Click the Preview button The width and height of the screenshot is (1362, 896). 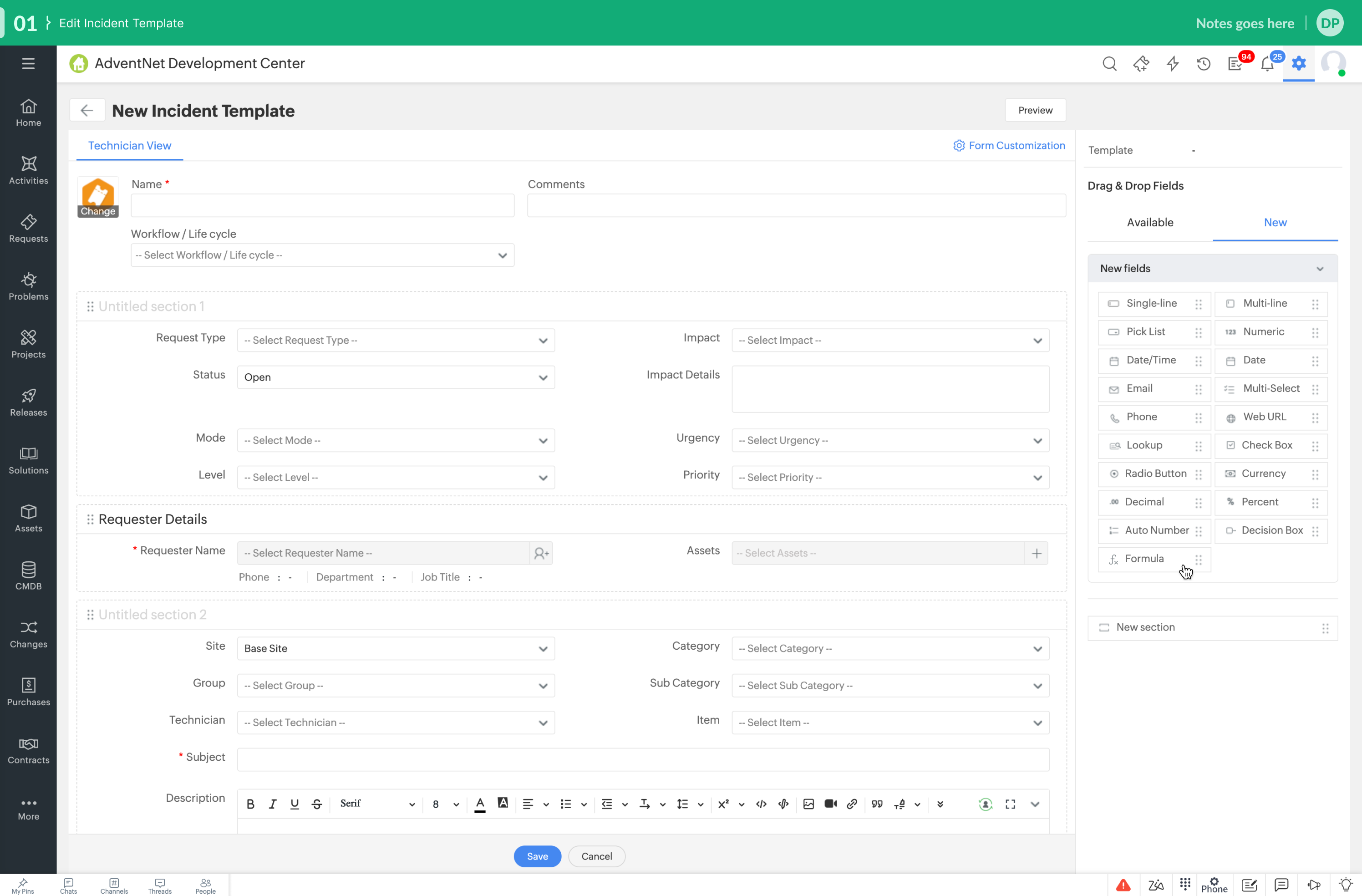(1035, 110)
